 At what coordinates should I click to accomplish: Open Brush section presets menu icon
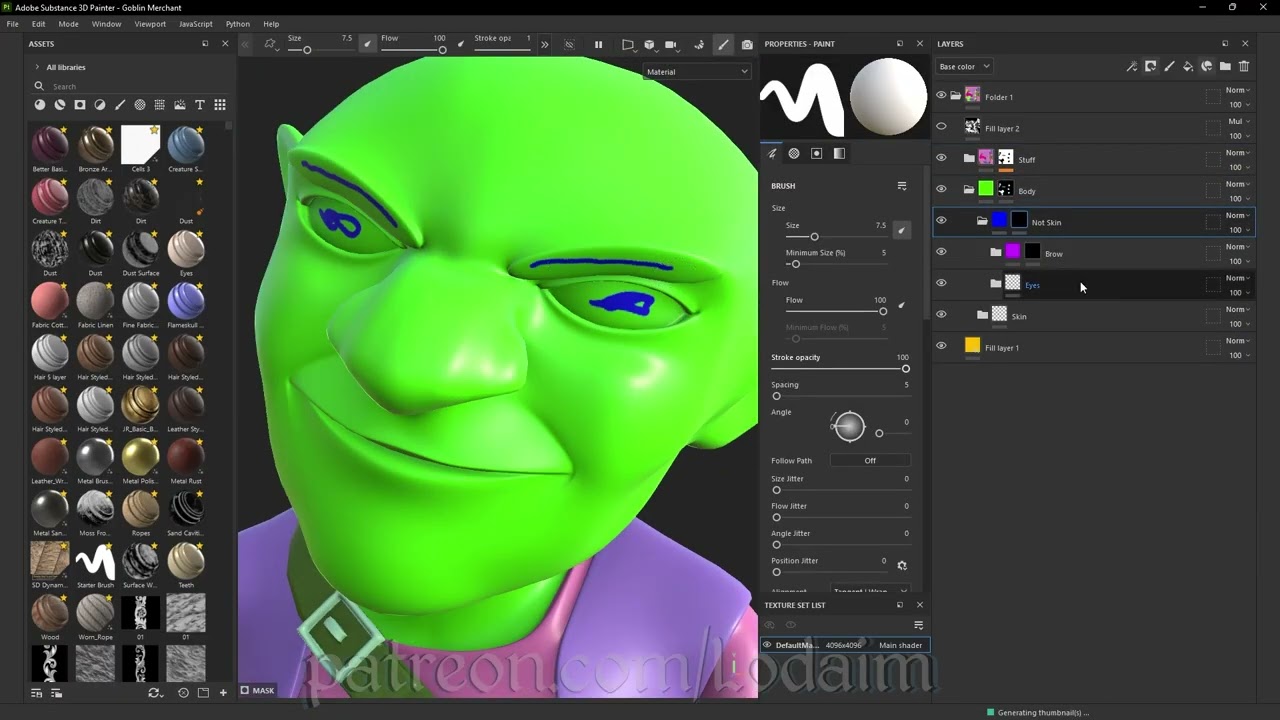pos(901,186)
